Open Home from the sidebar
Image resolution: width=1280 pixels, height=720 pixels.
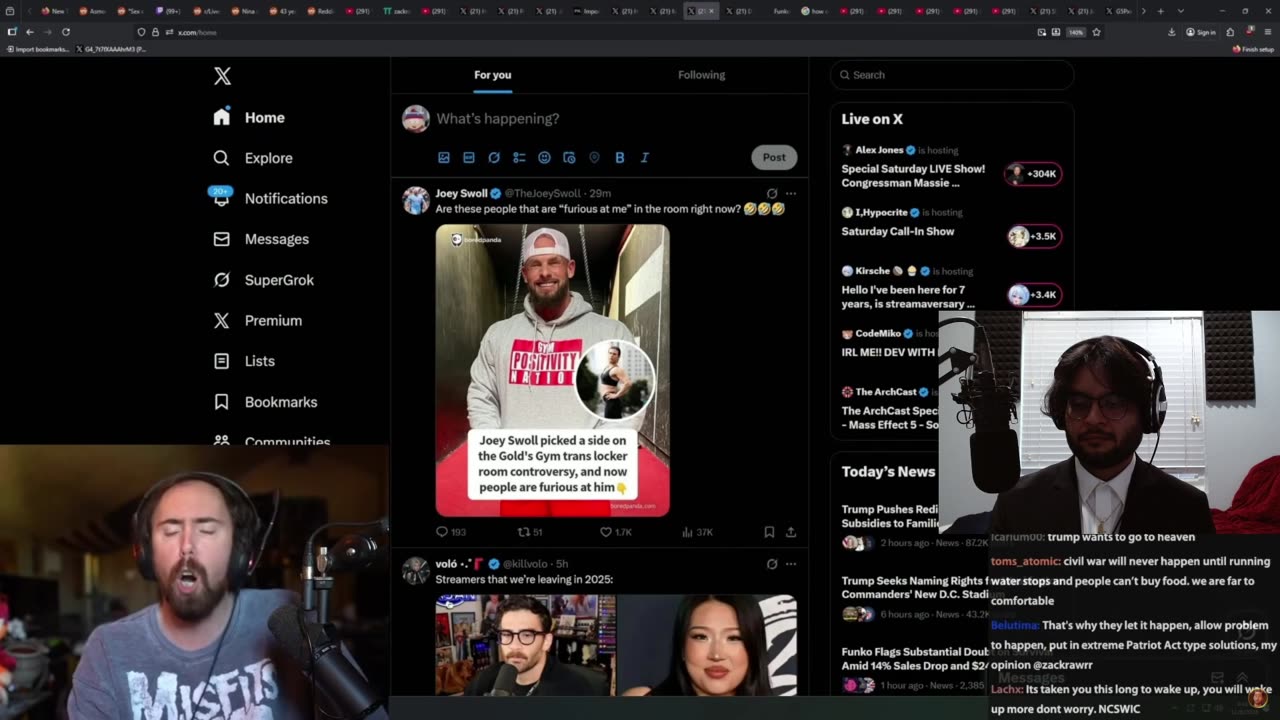click(249, 117)
